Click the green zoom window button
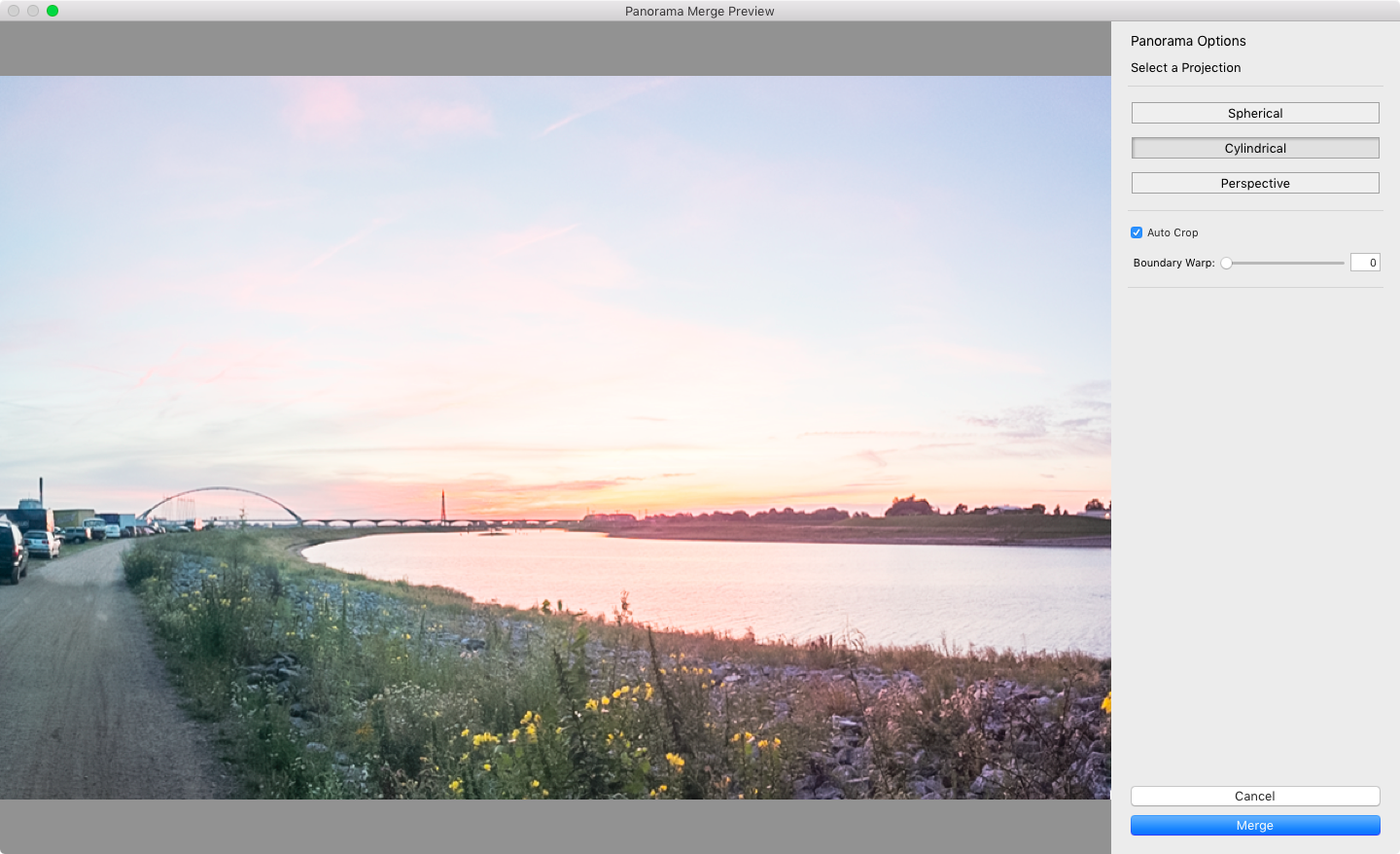 pos(52,11)
